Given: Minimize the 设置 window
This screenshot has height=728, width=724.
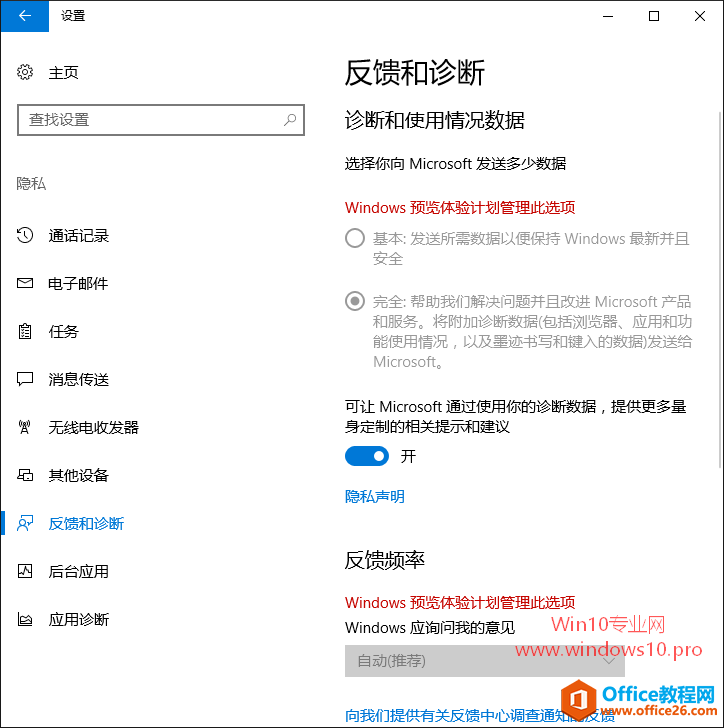Looking at the screenshot, I should click(608, 16).
